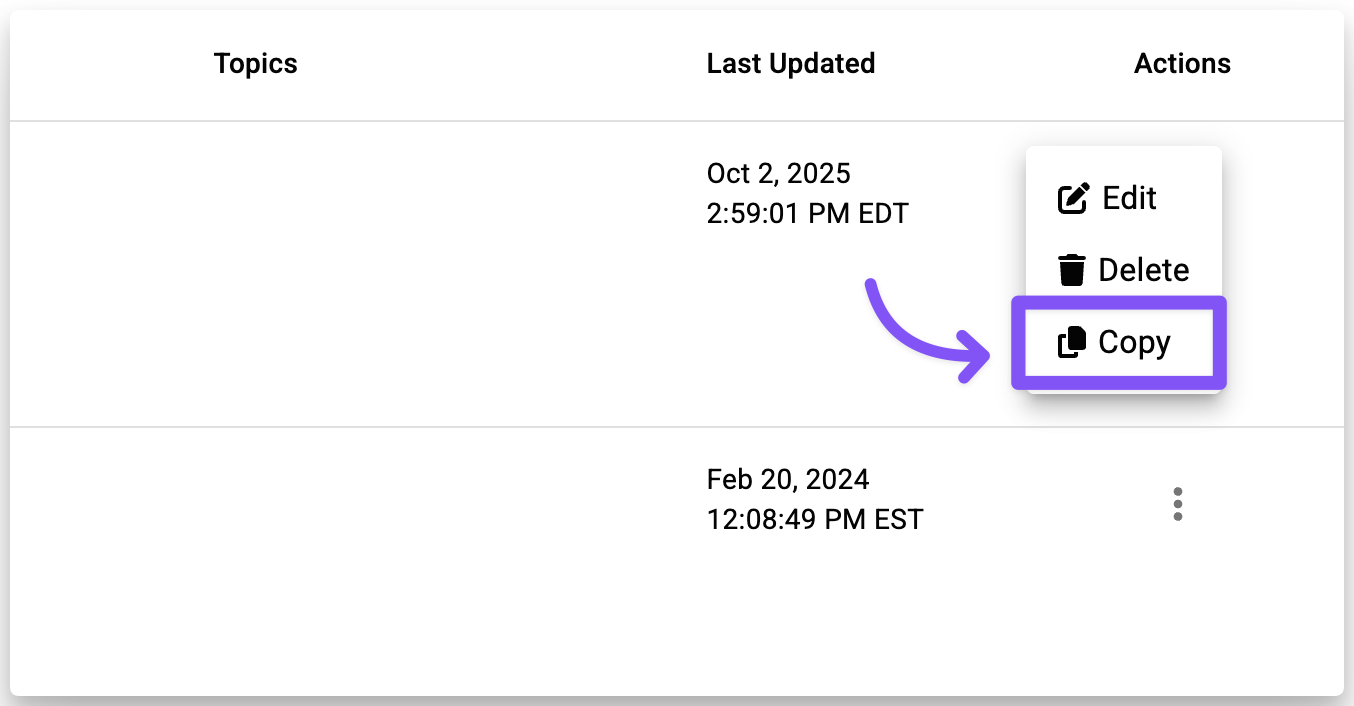Select the Edit text in actions menu
This screenshot has width=1354, height=706.
click(1129, 198)
